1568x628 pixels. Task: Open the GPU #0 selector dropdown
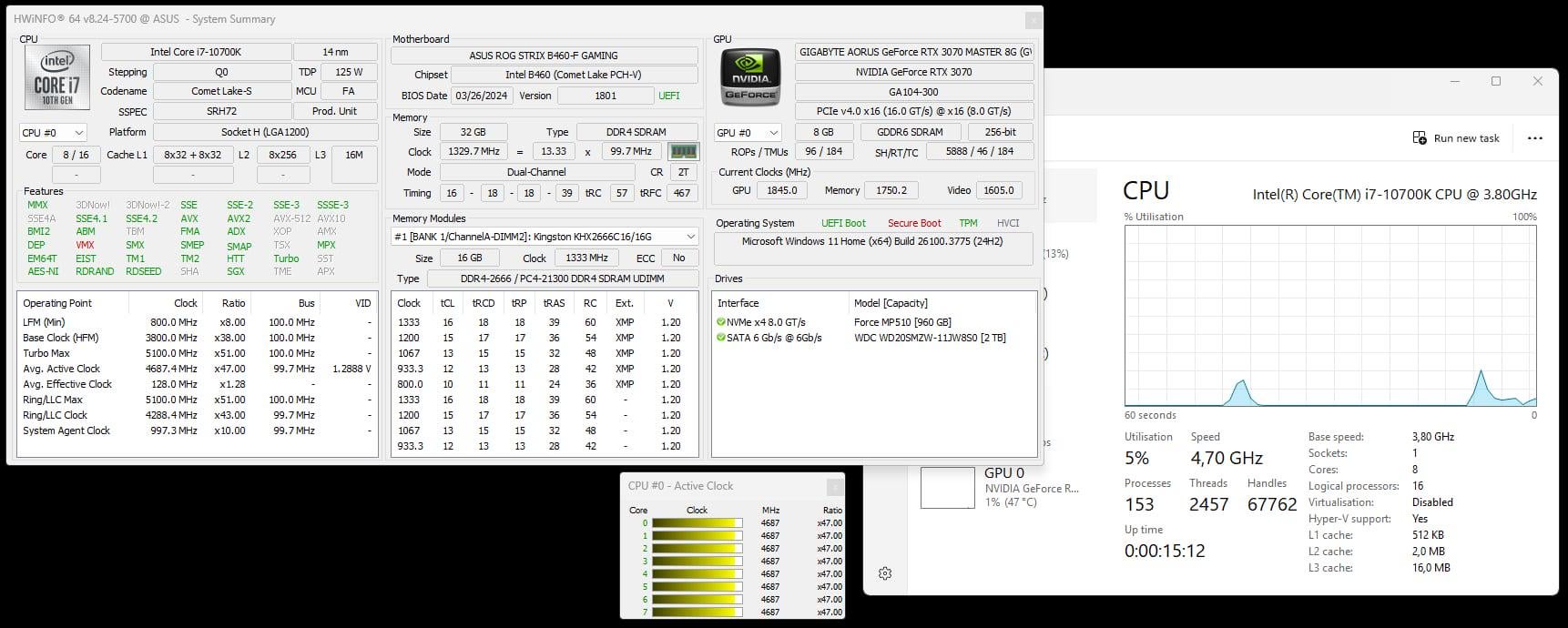[748, 132]
